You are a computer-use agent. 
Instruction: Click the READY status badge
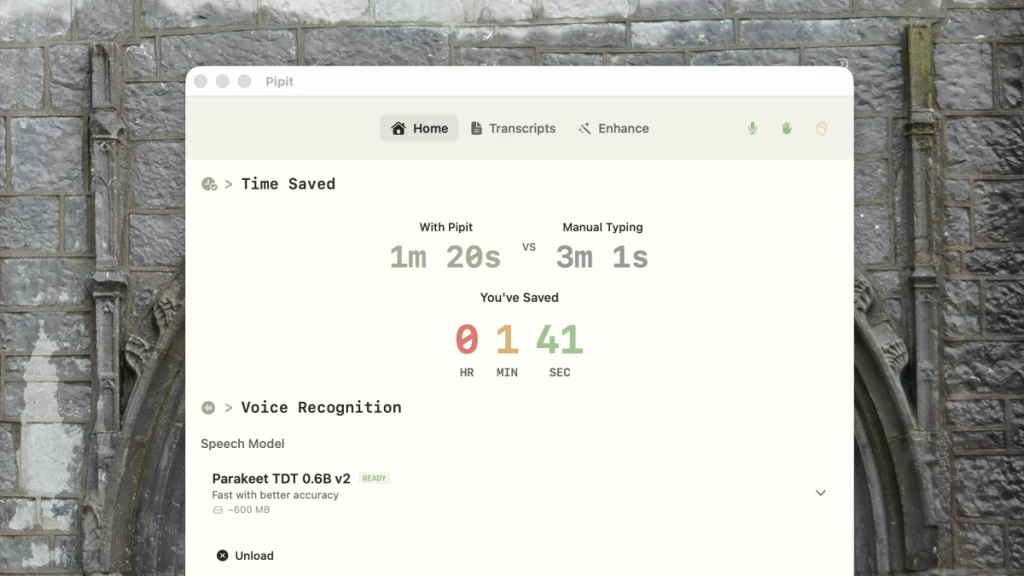(x=373, y=478)
